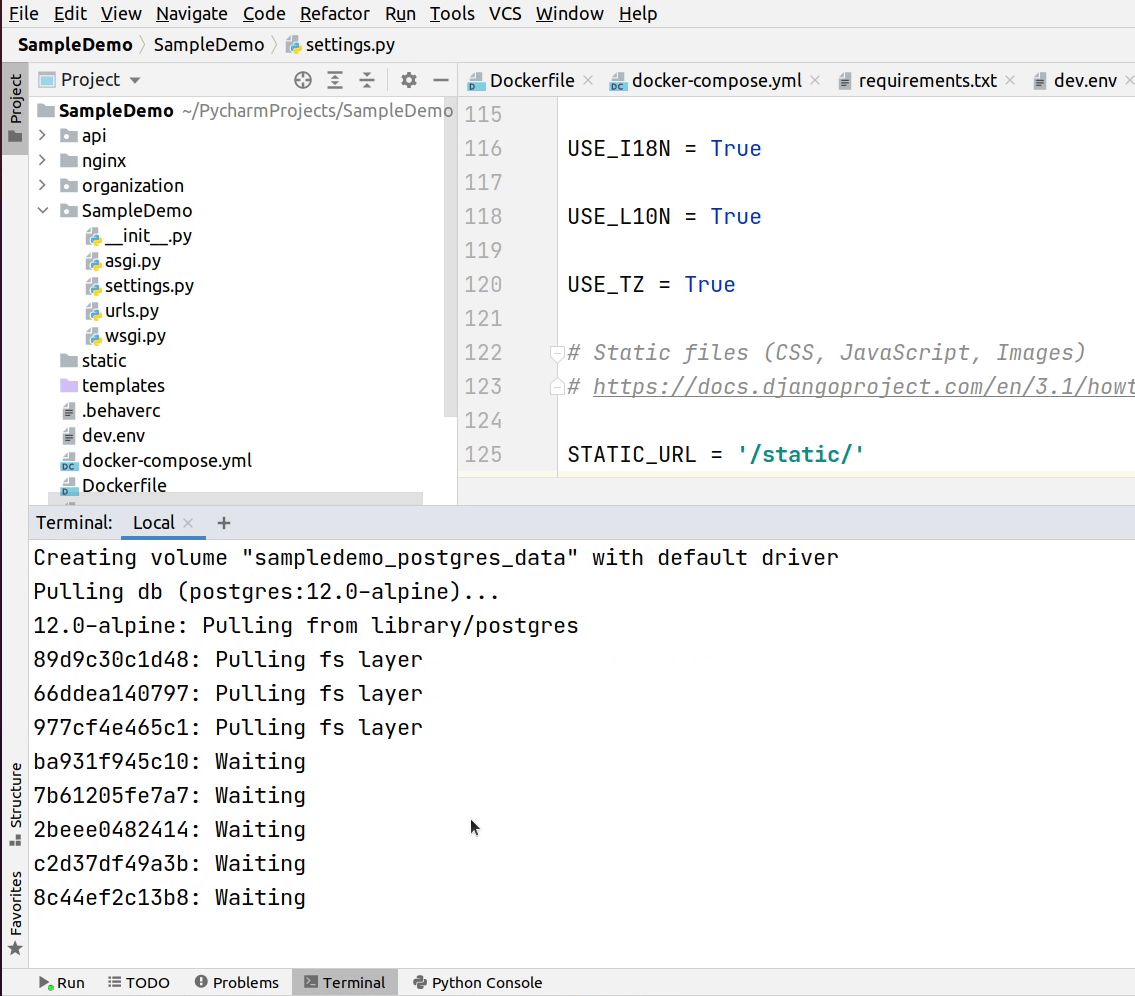Image resolution: width=1135 pixels, height=996 pixels.
Task: Open the Project view dropdown
Action: (x=135, y=80)
